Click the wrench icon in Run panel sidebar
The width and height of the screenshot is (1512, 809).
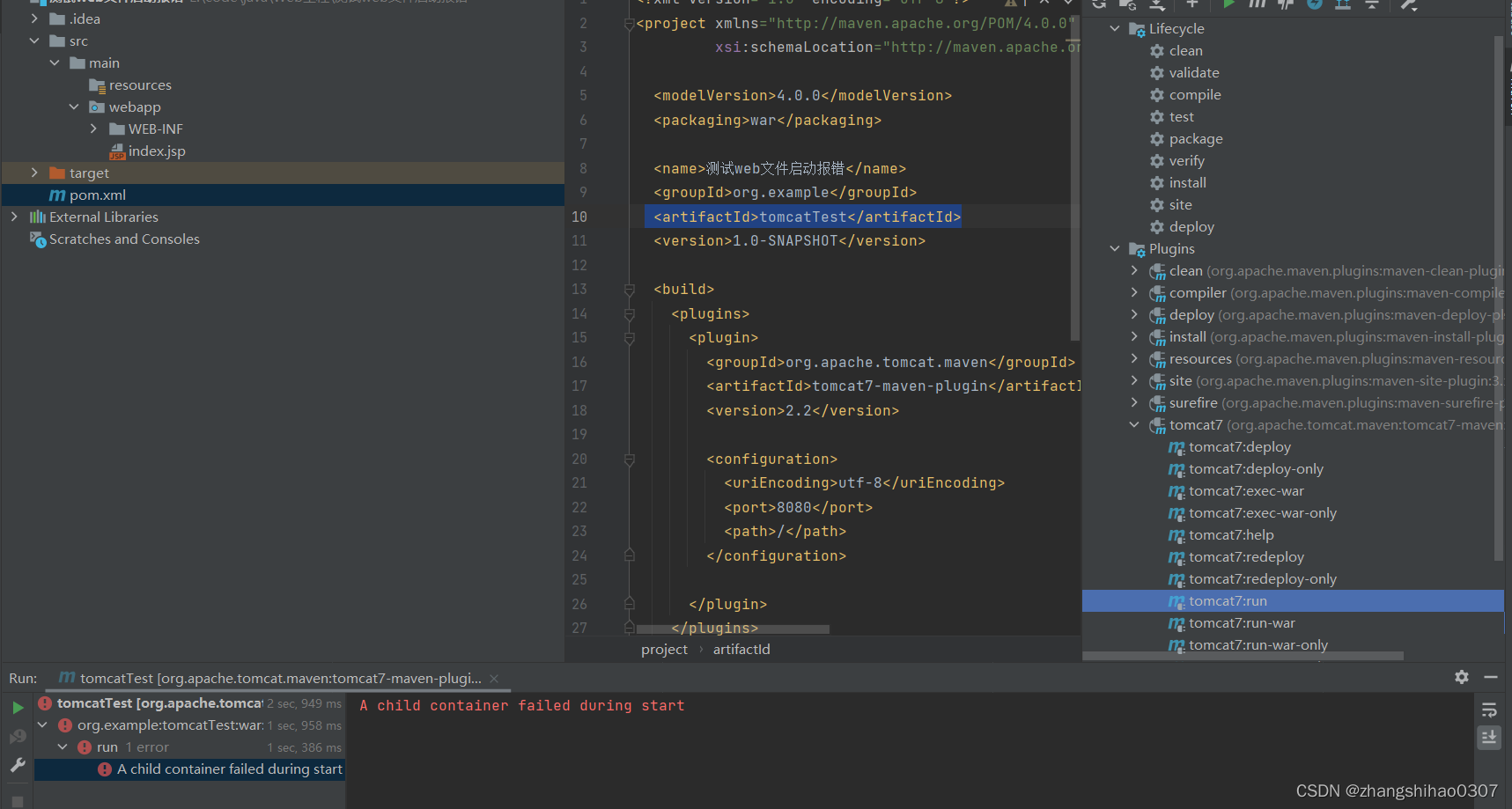18,765
